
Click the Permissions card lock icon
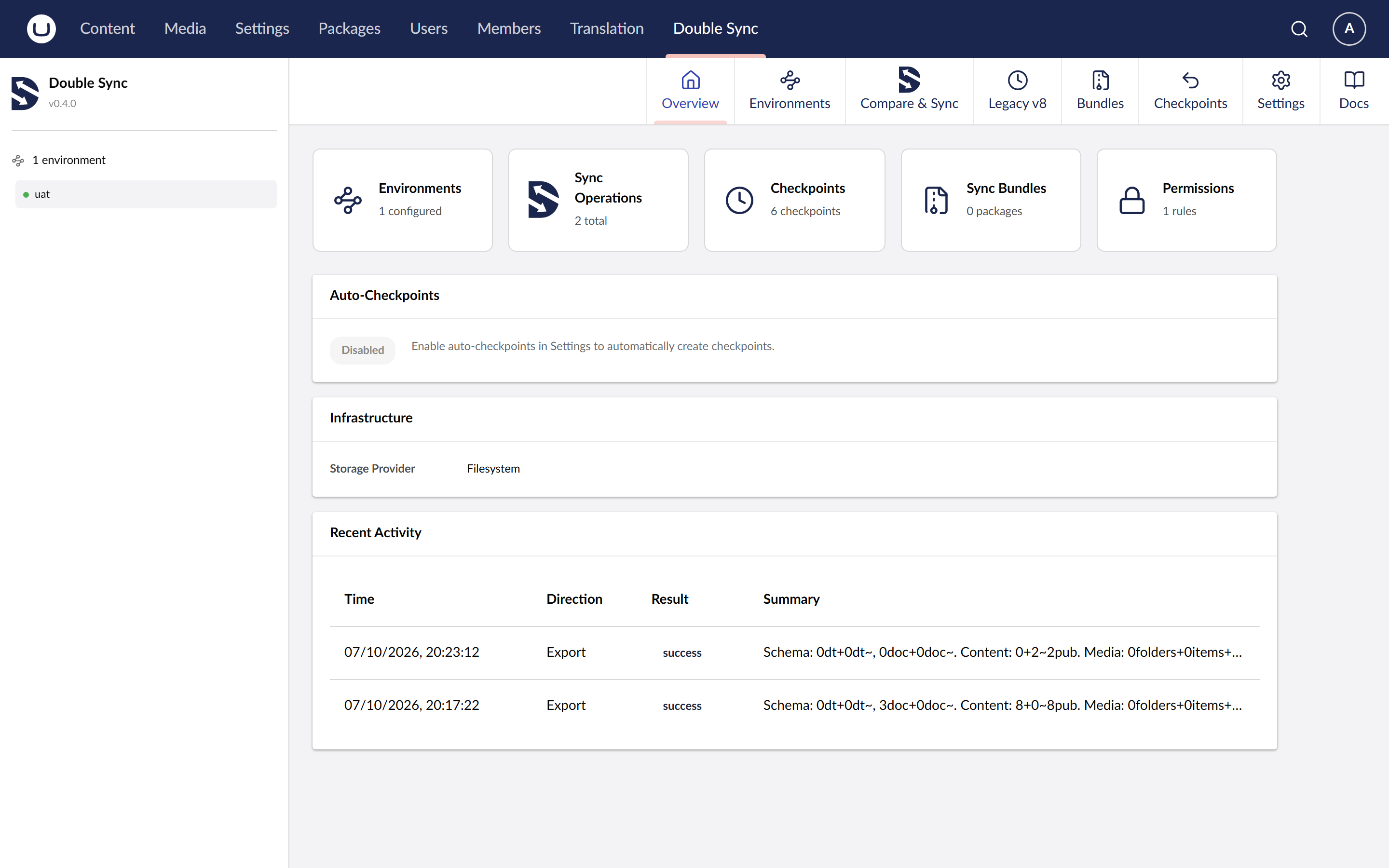pyautogui.click(x=1132, y=200)
